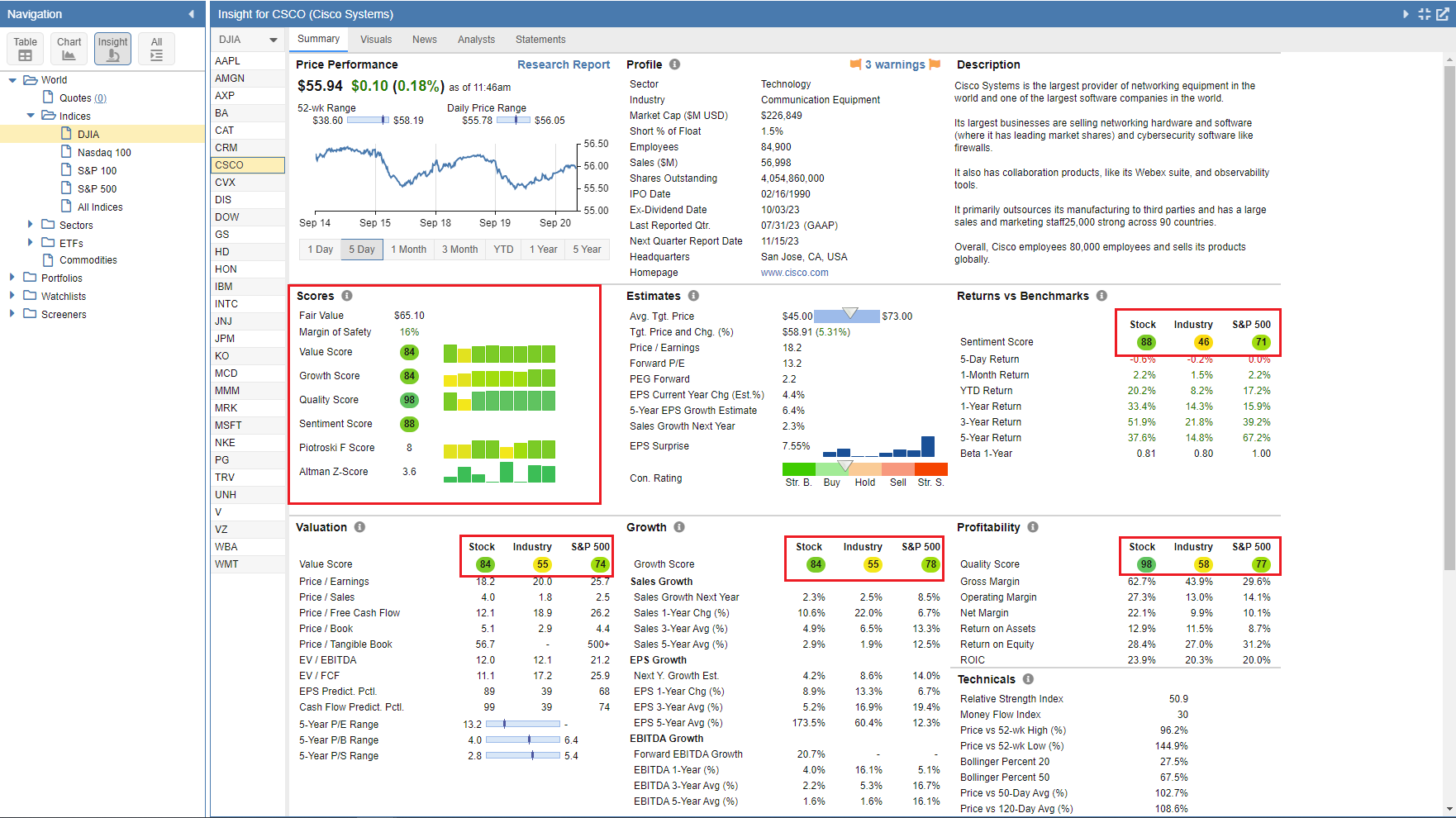1456x818 pixels.
Task: Select the Insight view button
Action: click(x=112, y=49)
